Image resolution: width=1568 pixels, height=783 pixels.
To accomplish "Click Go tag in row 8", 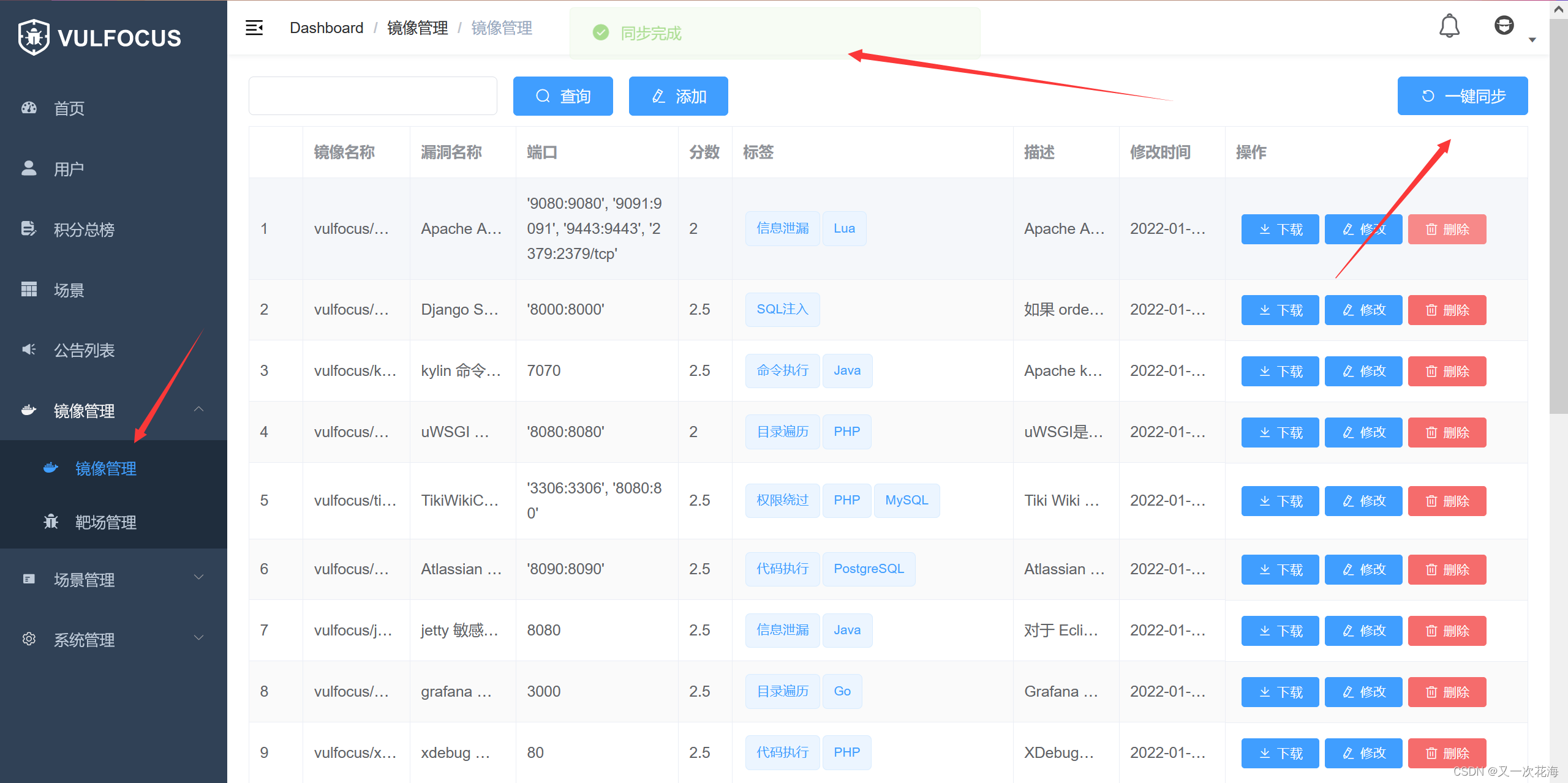I will pyautogui.click(x=842, y=691).
